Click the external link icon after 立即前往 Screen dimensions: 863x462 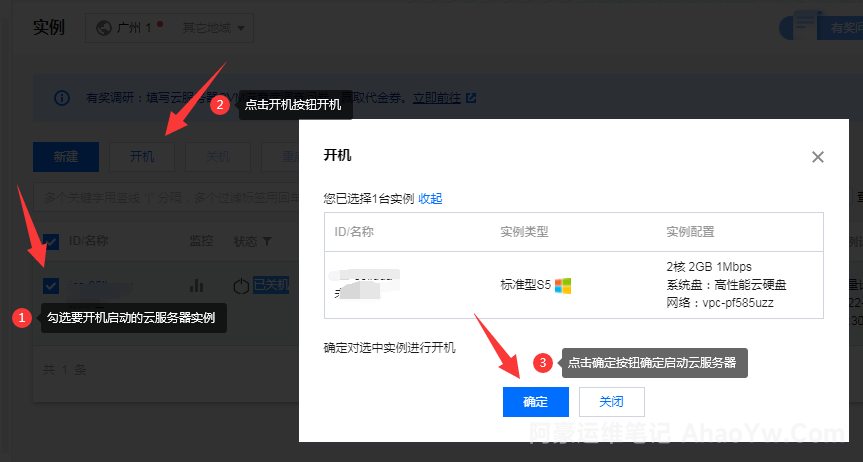point(471,98)
